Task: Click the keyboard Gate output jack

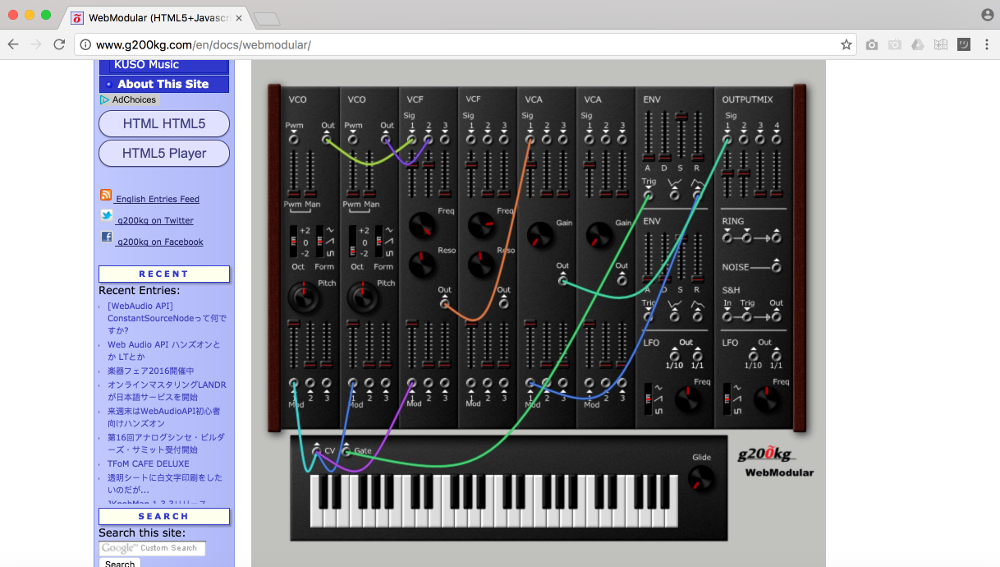Action: pyautogui.click(x=346, y=450)
